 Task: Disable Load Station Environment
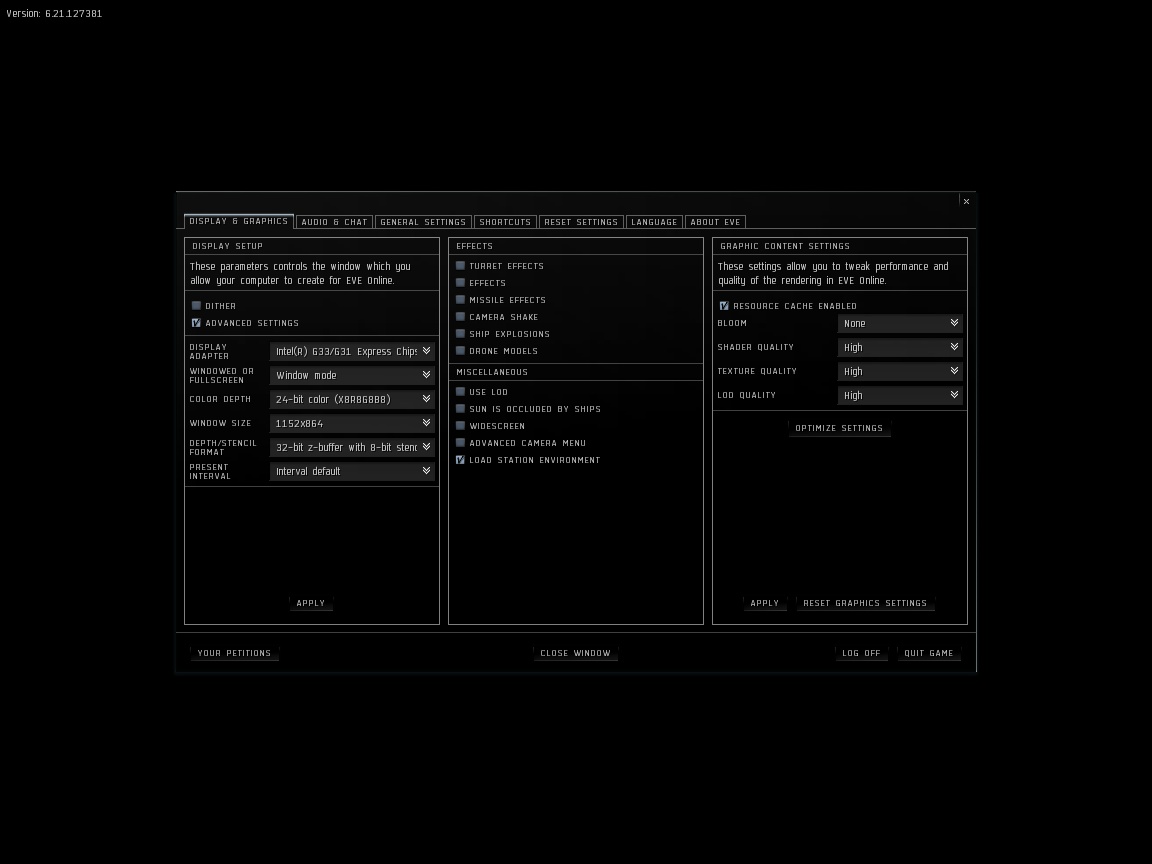click(460, 460)
